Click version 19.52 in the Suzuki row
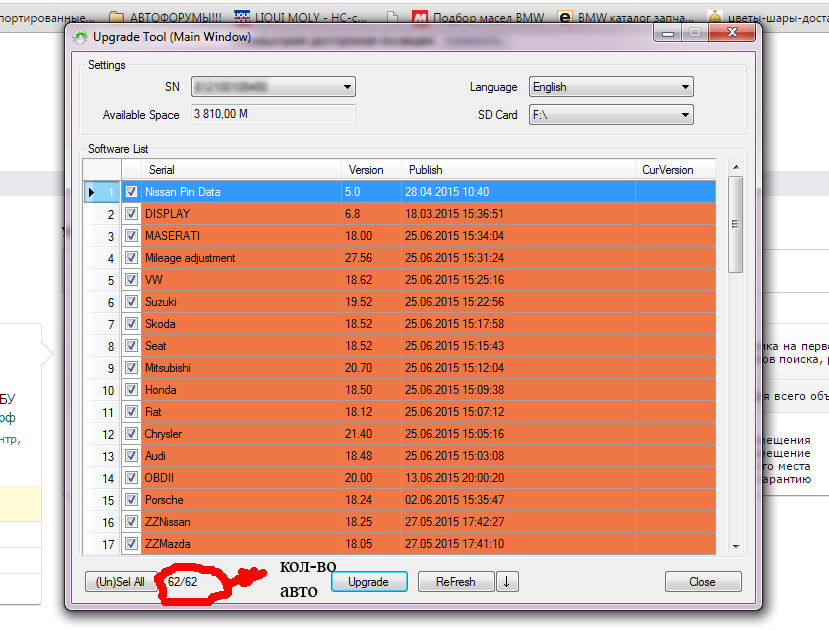Screen dimensions: 829x631 (358, 302)
